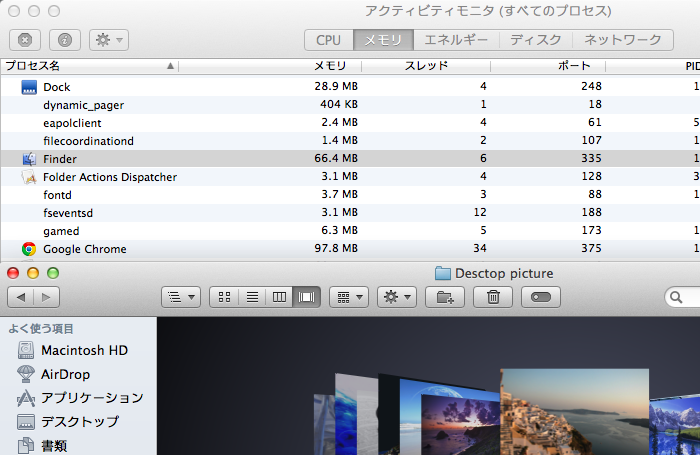Click the new folder button in Finder
The height and width of the screenshot is (455, 700).
click(x=445, y=297)
